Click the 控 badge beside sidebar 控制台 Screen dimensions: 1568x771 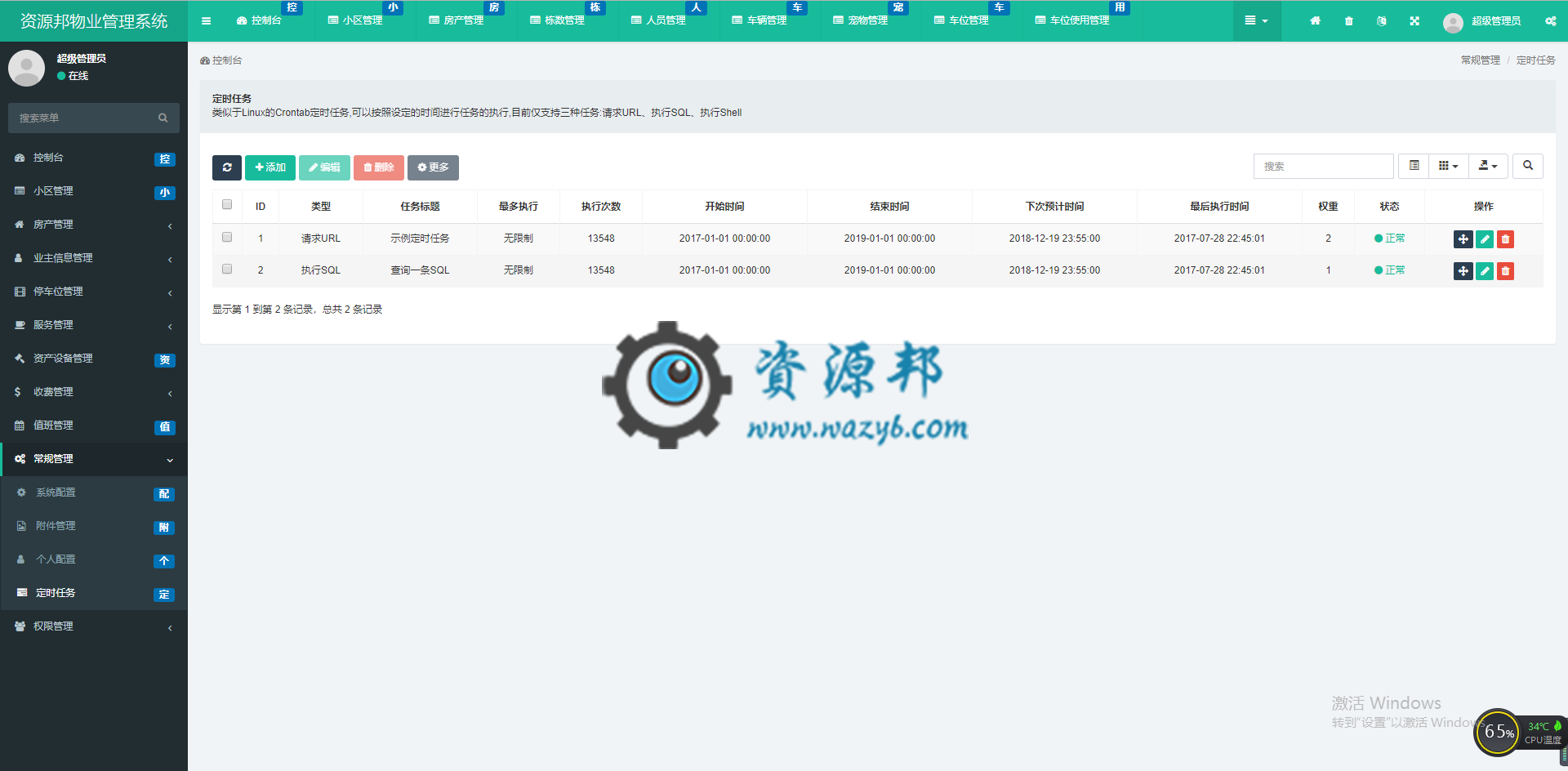point(165,159)
